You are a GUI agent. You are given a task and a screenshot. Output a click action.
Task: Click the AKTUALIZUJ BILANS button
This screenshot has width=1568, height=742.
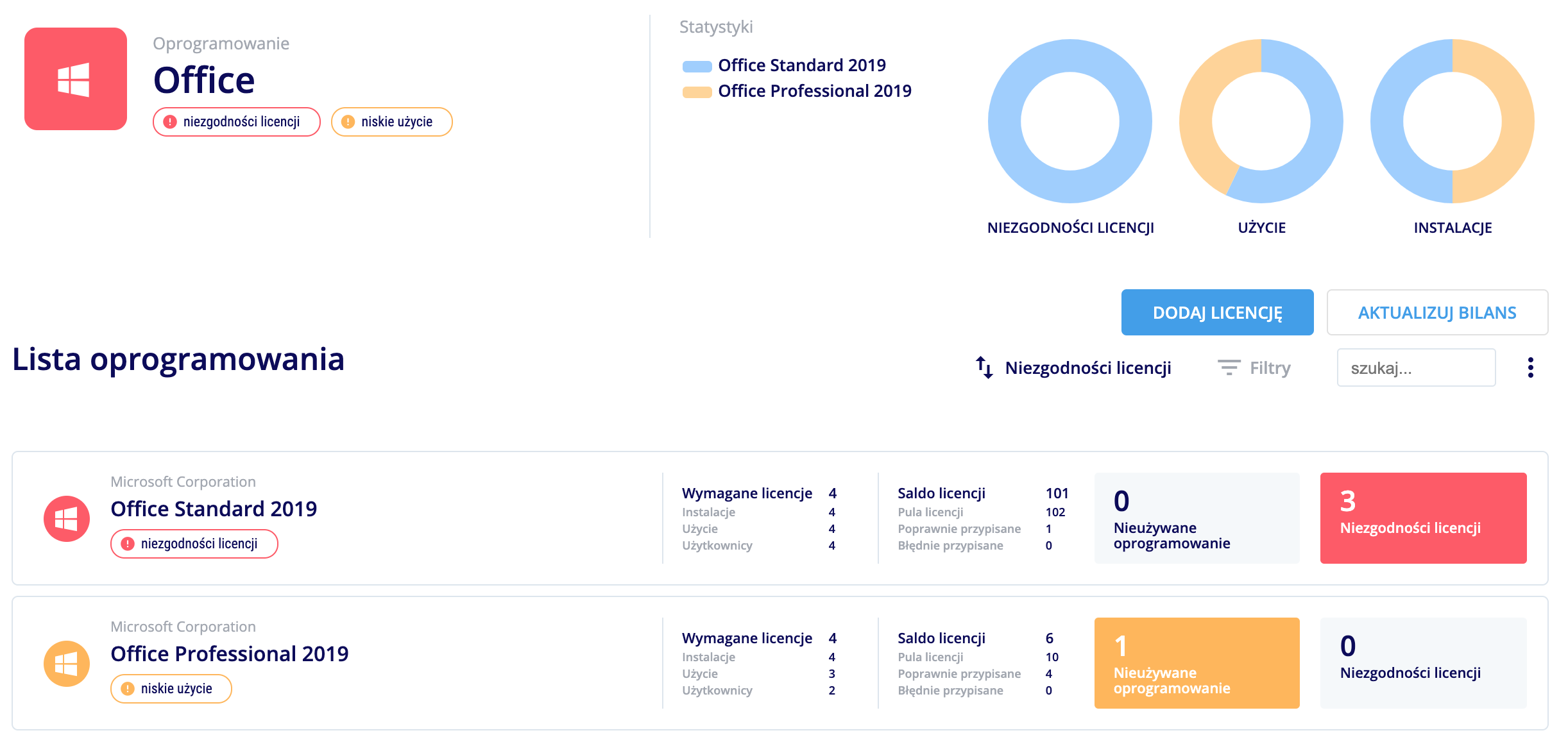(1437, 312)
